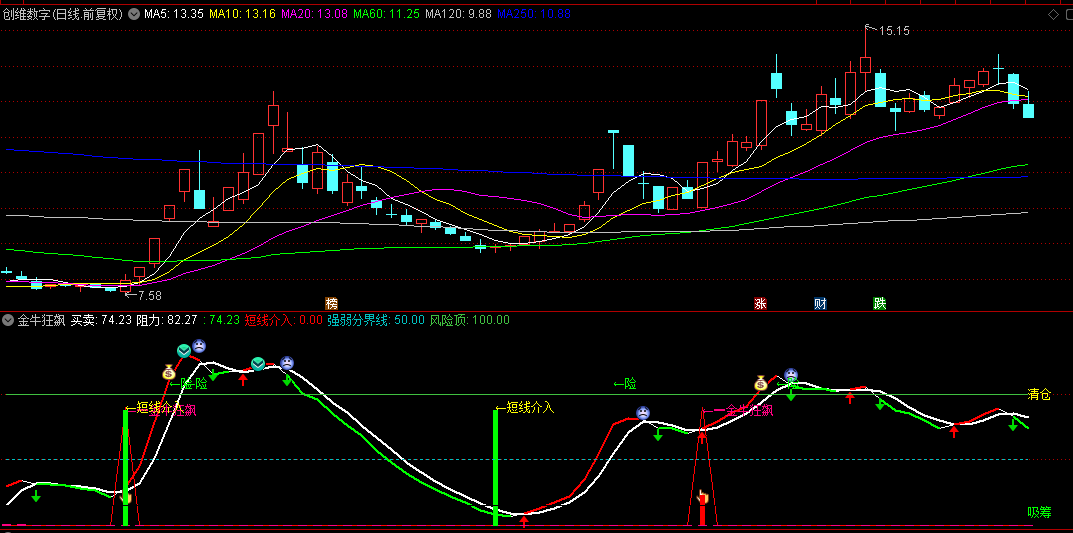Click the 风险顶: 100.00 value

click(469, 320)
